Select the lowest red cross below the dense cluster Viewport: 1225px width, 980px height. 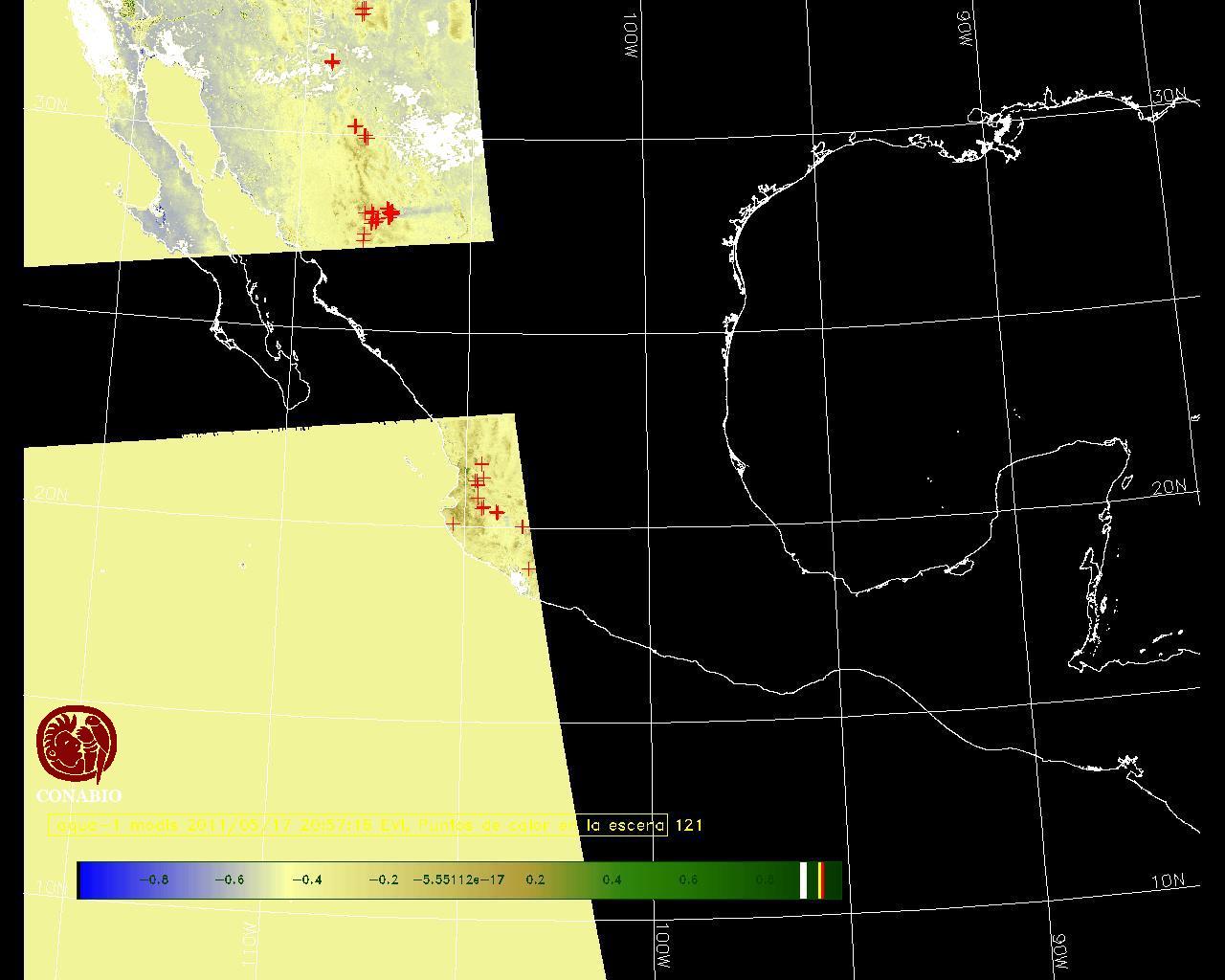pos(364,236)
